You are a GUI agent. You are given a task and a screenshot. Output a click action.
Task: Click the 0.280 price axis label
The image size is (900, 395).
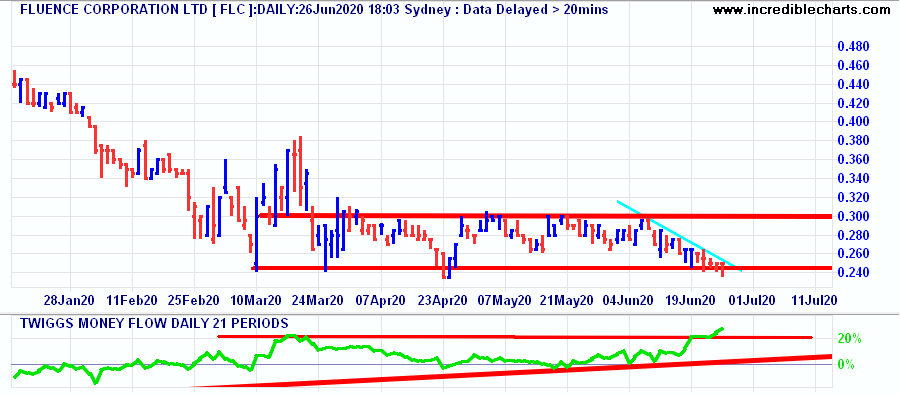pyautogui.click(x=854, y=235)
